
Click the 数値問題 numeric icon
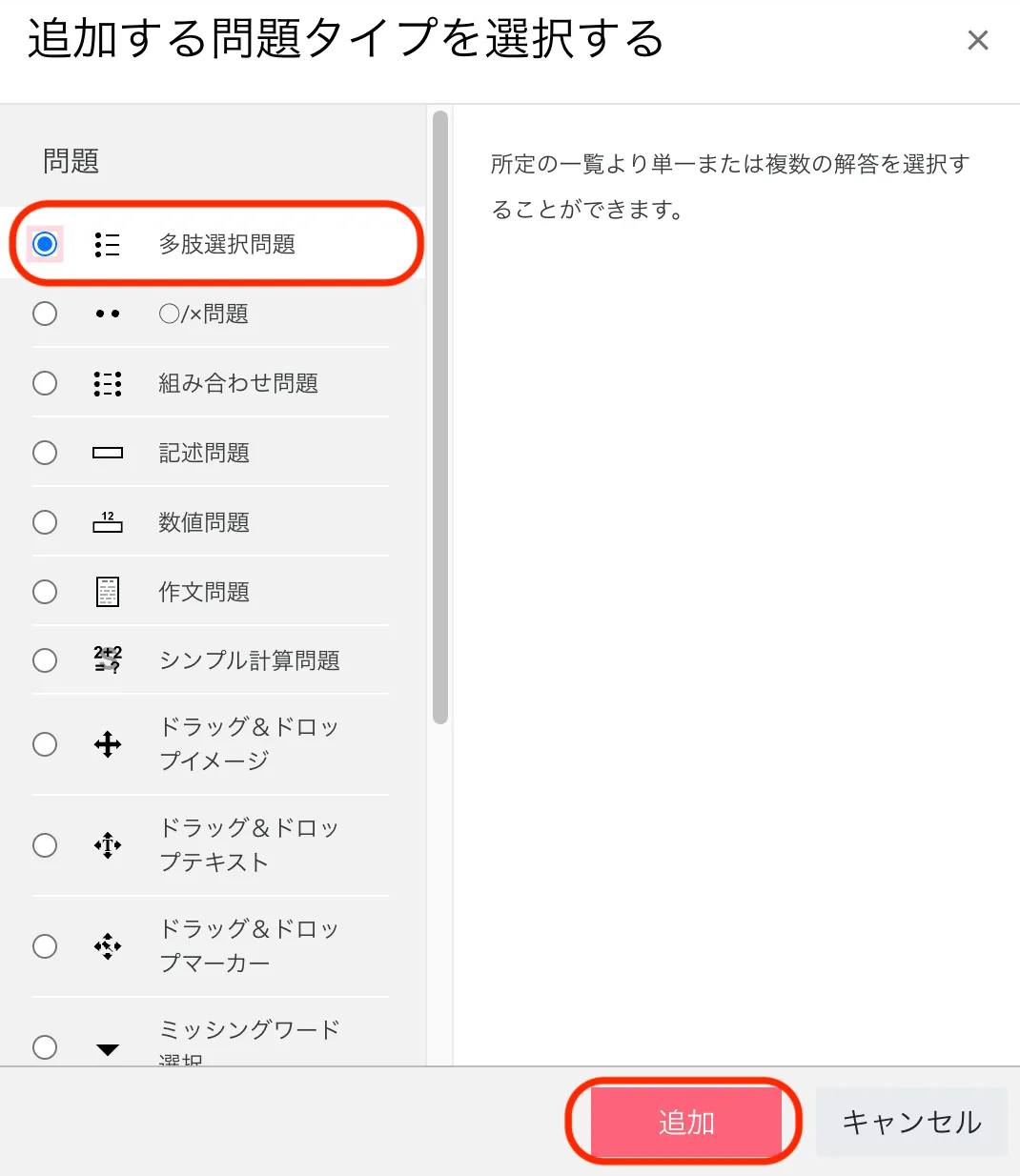pyautogui.click(x=108, y=522)
